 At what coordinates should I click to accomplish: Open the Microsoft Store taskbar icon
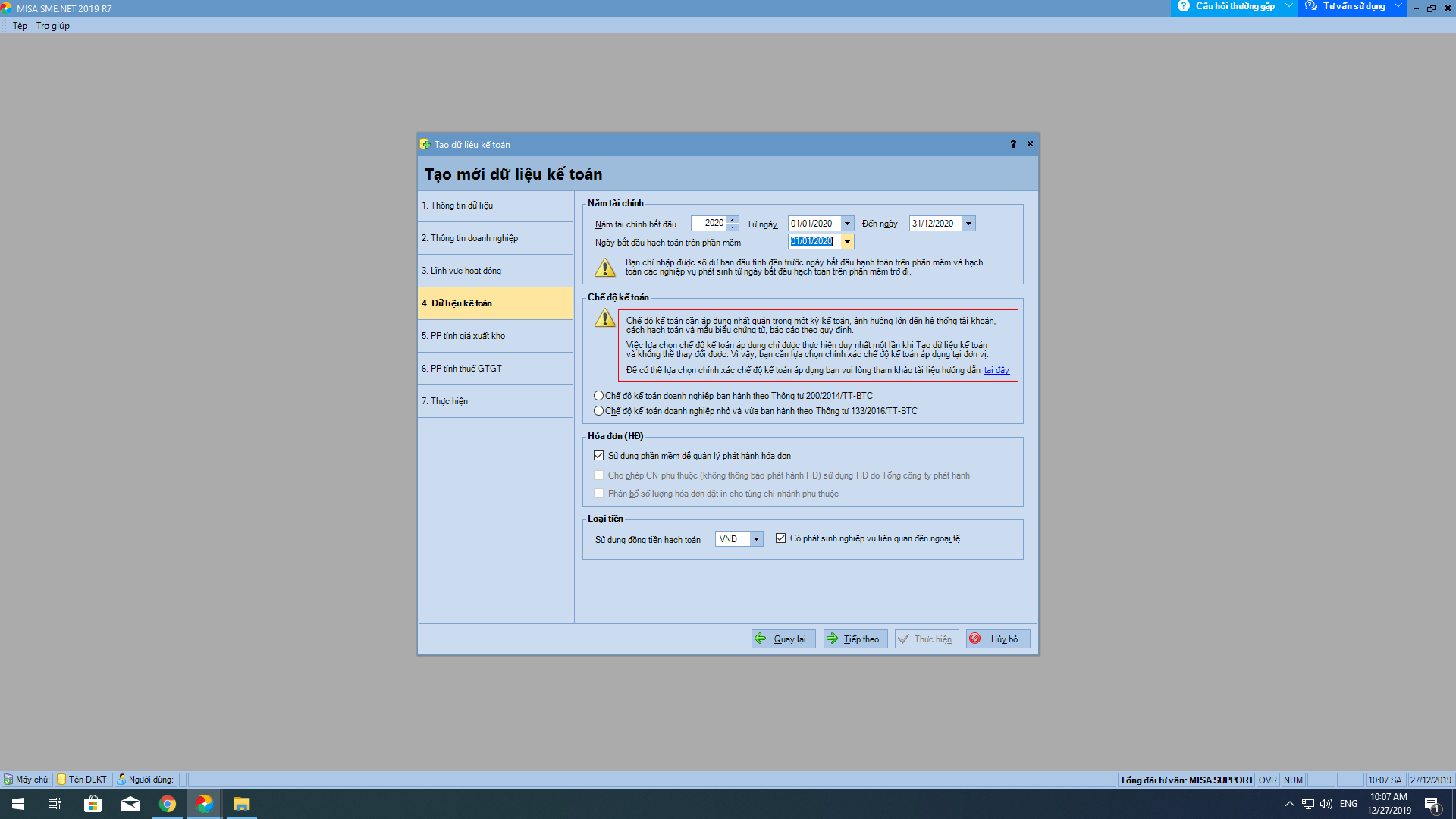tap(93, 804)
